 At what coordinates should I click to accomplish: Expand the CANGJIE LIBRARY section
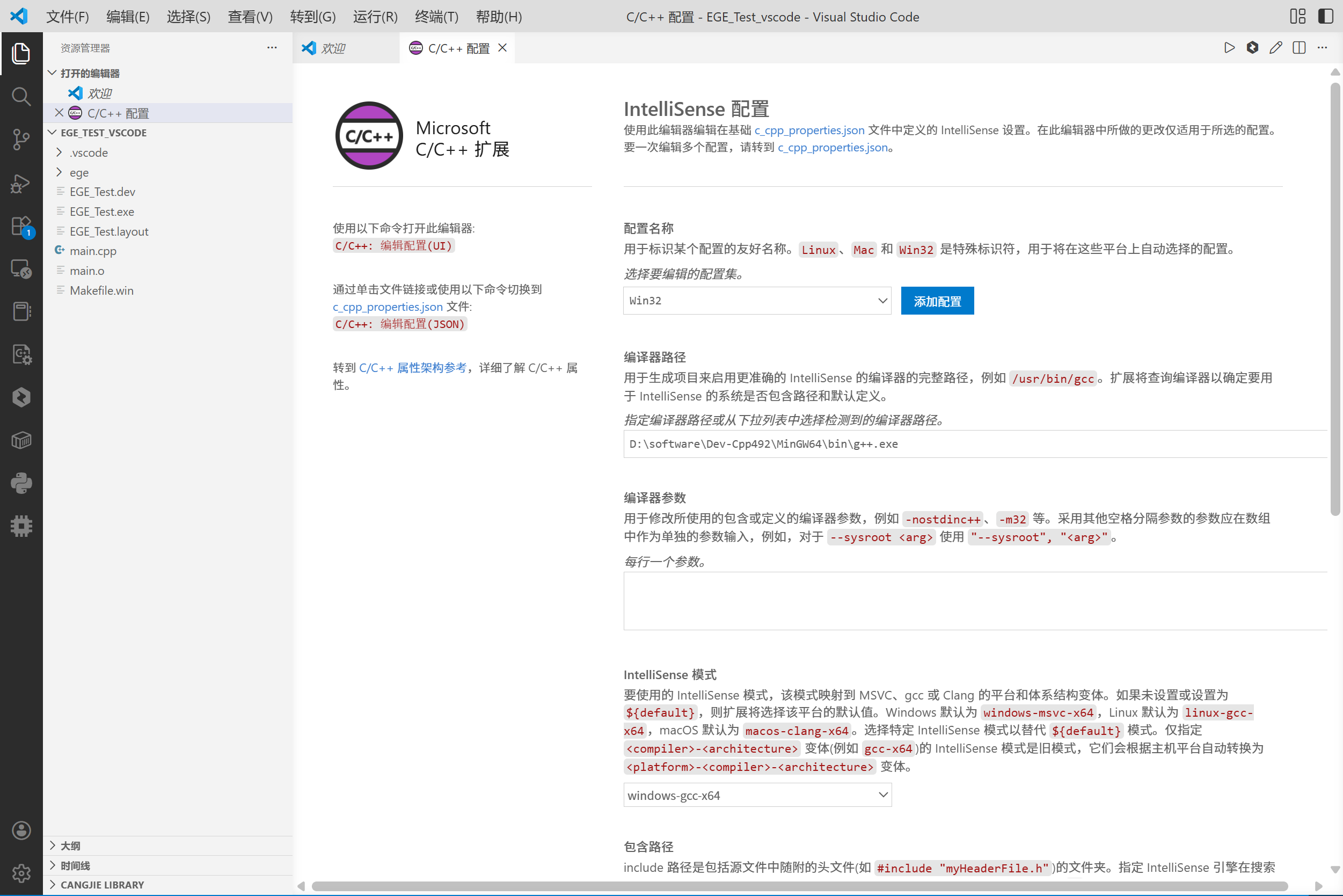click(x=53, y=885)
